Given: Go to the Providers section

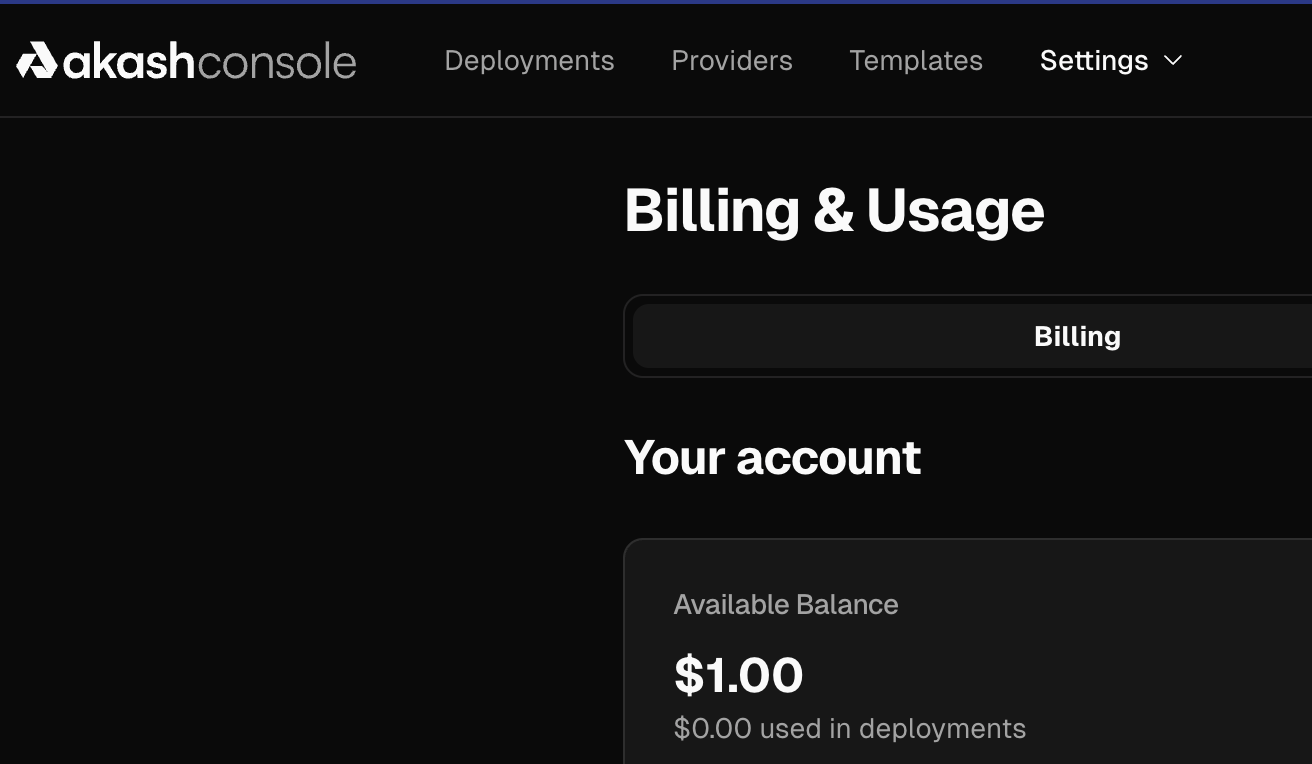Looking at the screenshot, I should (732, 60).
